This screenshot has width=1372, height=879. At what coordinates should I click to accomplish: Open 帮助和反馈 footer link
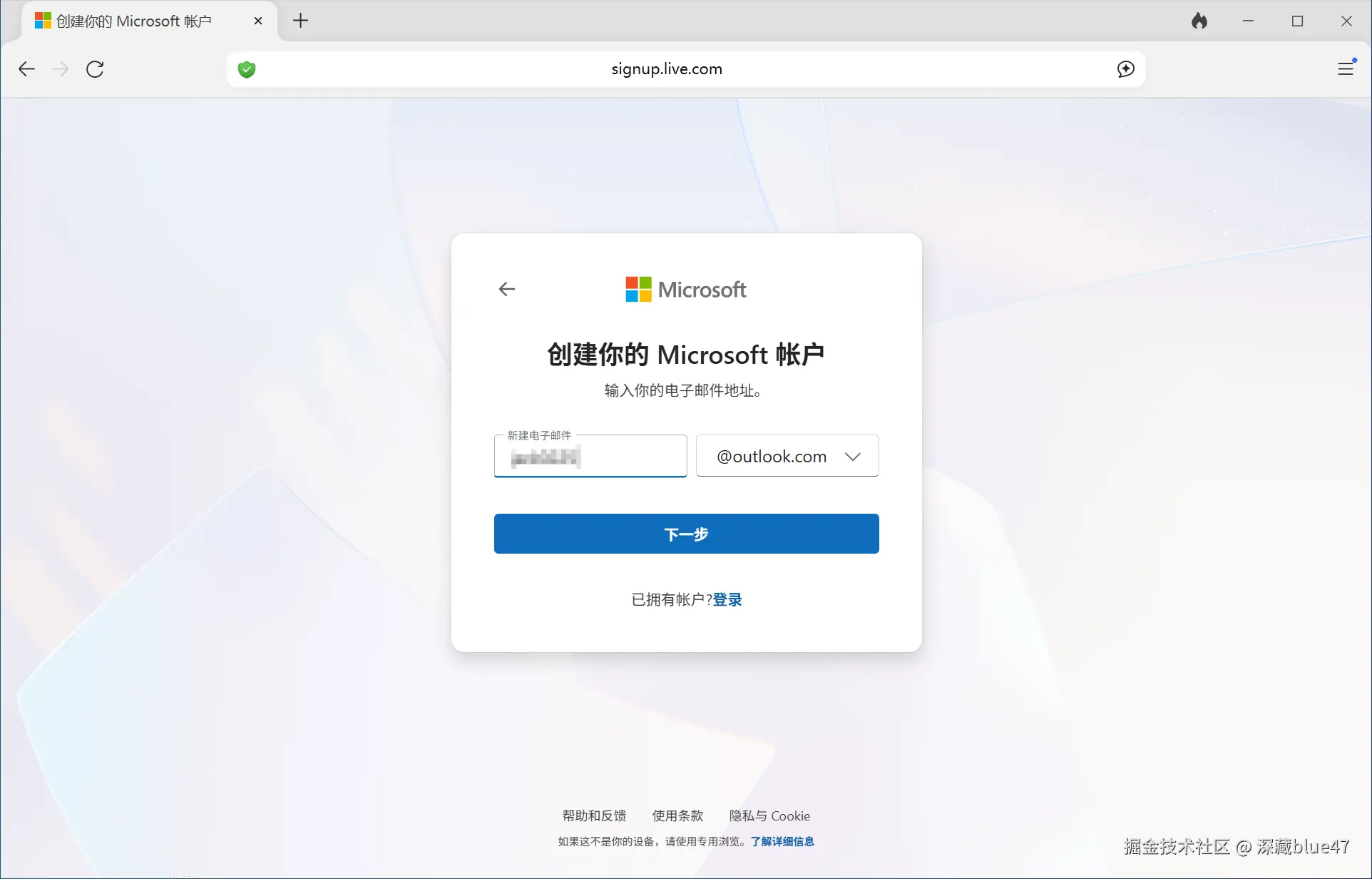594,816
